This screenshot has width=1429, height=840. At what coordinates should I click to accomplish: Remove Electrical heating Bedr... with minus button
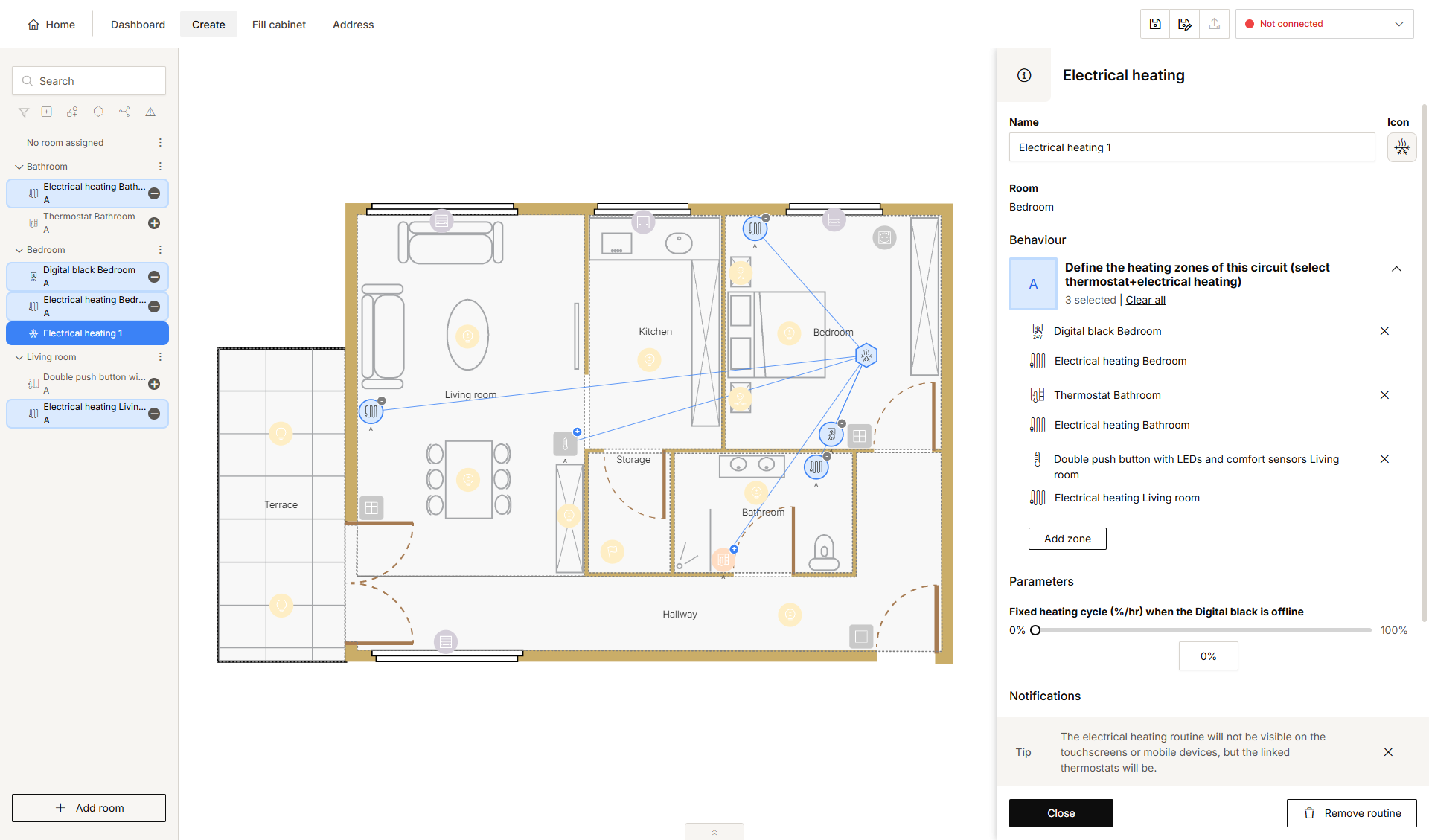[154, 307]
